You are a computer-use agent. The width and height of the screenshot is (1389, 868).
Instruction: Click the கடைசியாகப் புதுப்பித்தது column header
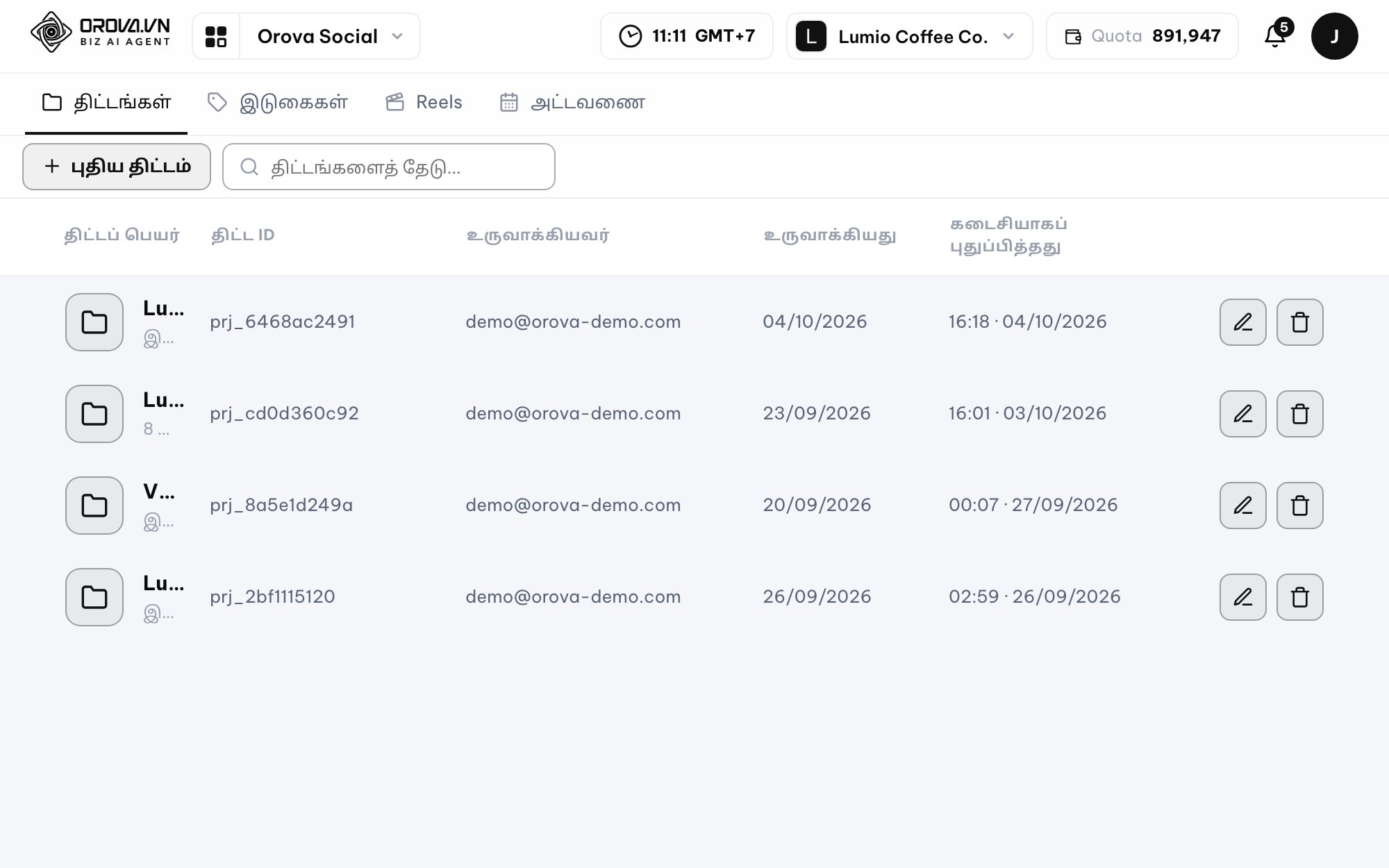click(x=1008, y=235)
